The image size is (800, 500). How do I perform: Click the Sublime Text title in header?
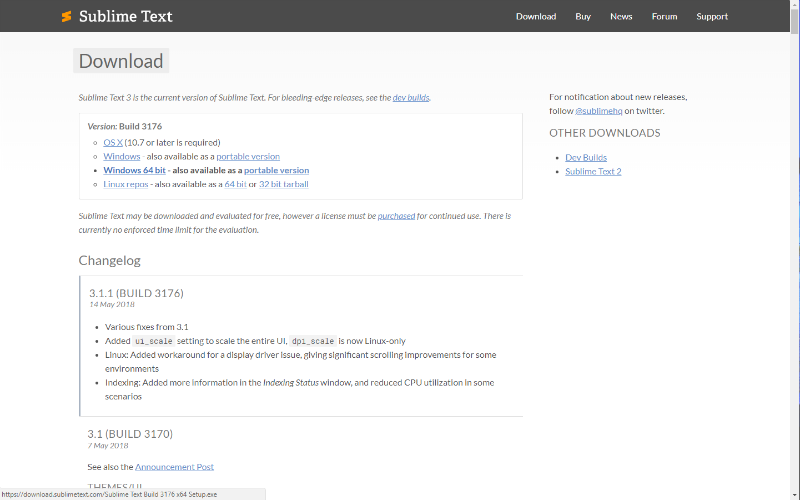point(126,16)
